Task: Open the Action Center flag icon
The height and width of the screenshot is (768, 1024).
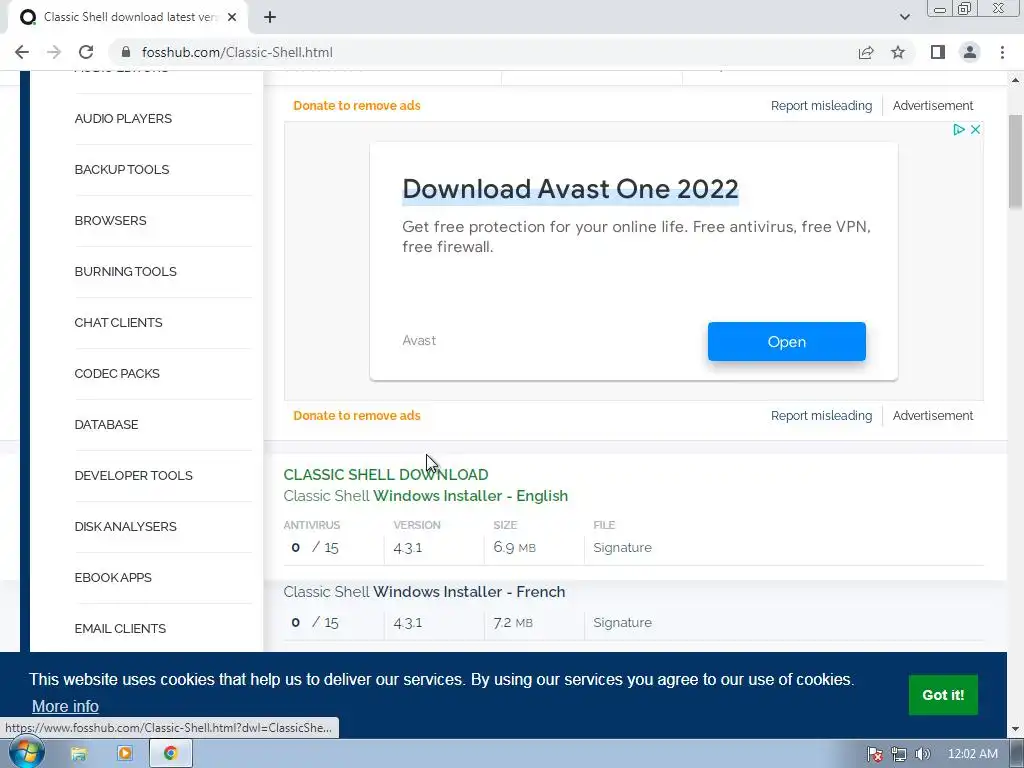Action: [x=874, y=754]
